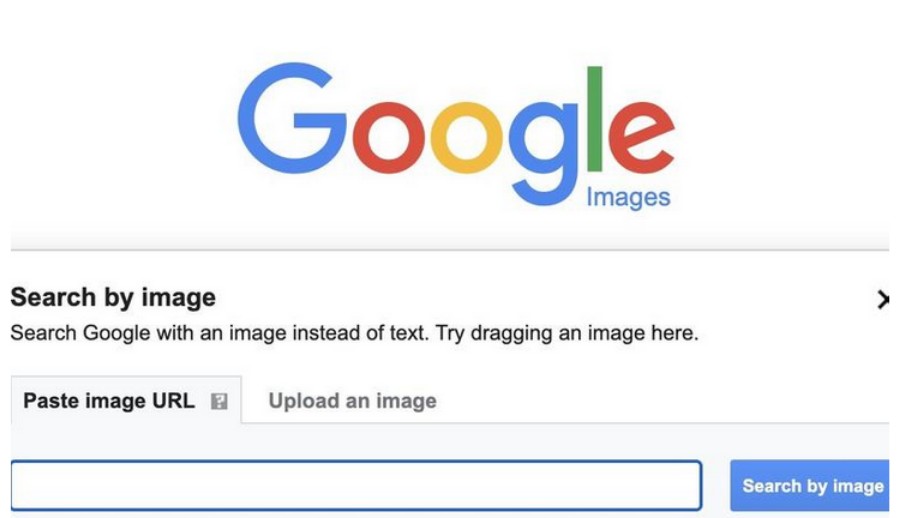The width and height of the screenshot is (900, 518).
Task: Click the bold Search by image heading
Action: coord(112,297)
